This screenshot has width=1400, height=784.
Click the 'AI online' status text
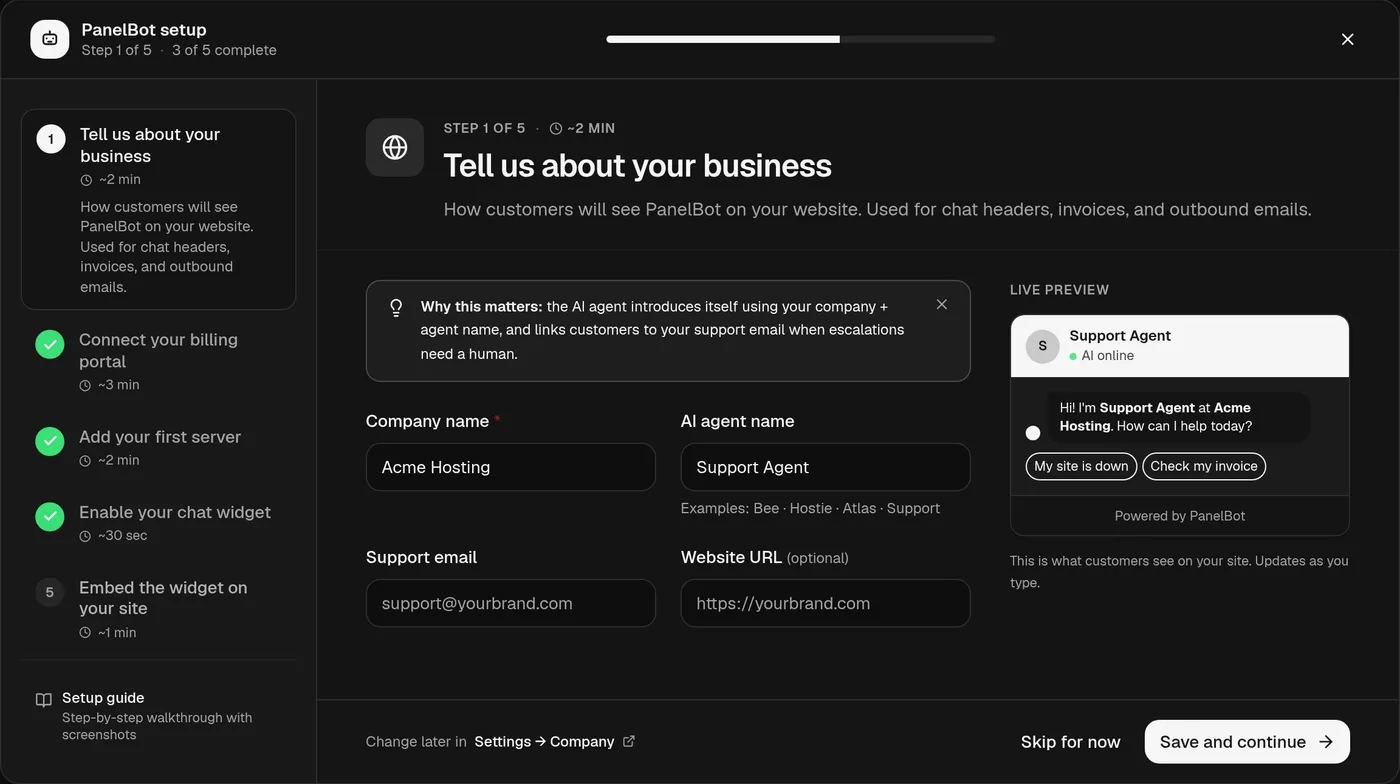[x=1107, y=356]
